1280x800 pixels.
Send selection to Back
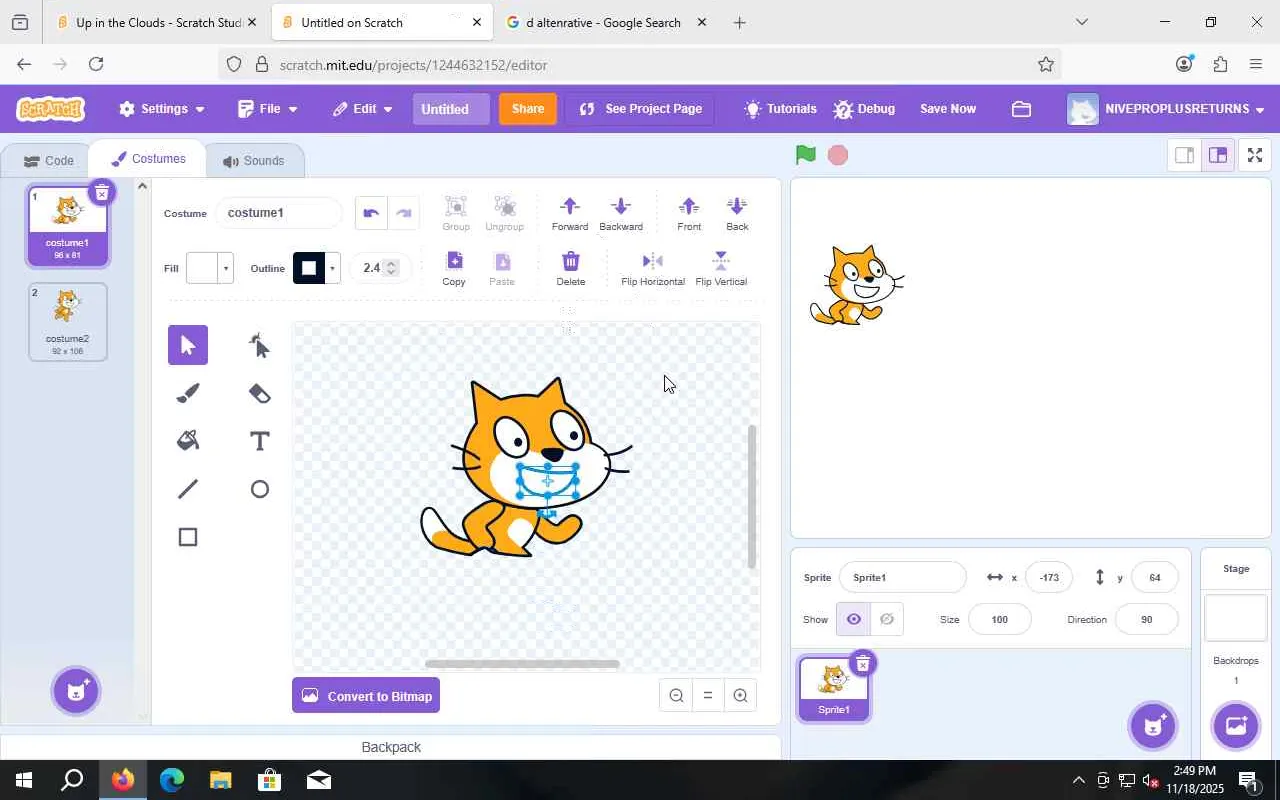coord(737,213)
